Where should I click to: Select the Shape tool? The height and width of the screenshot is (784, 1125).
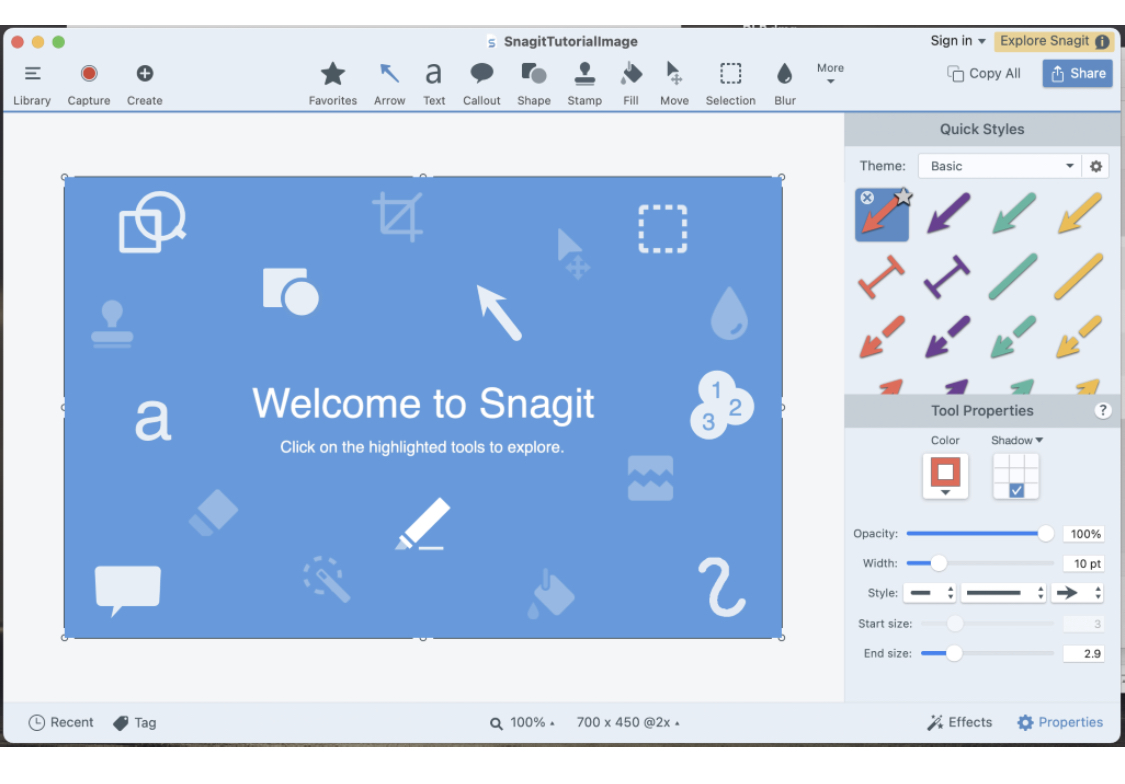tap(534, 84)
